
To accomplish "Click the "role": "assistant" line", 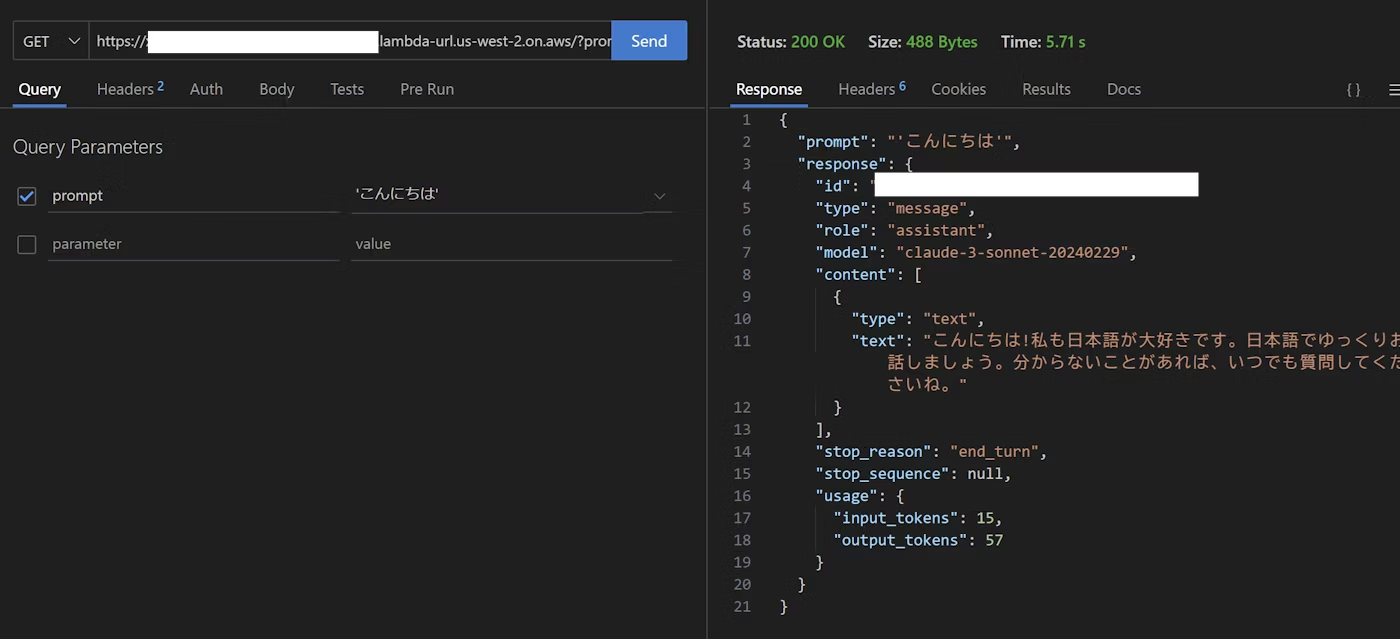I will tap(904, 230).
